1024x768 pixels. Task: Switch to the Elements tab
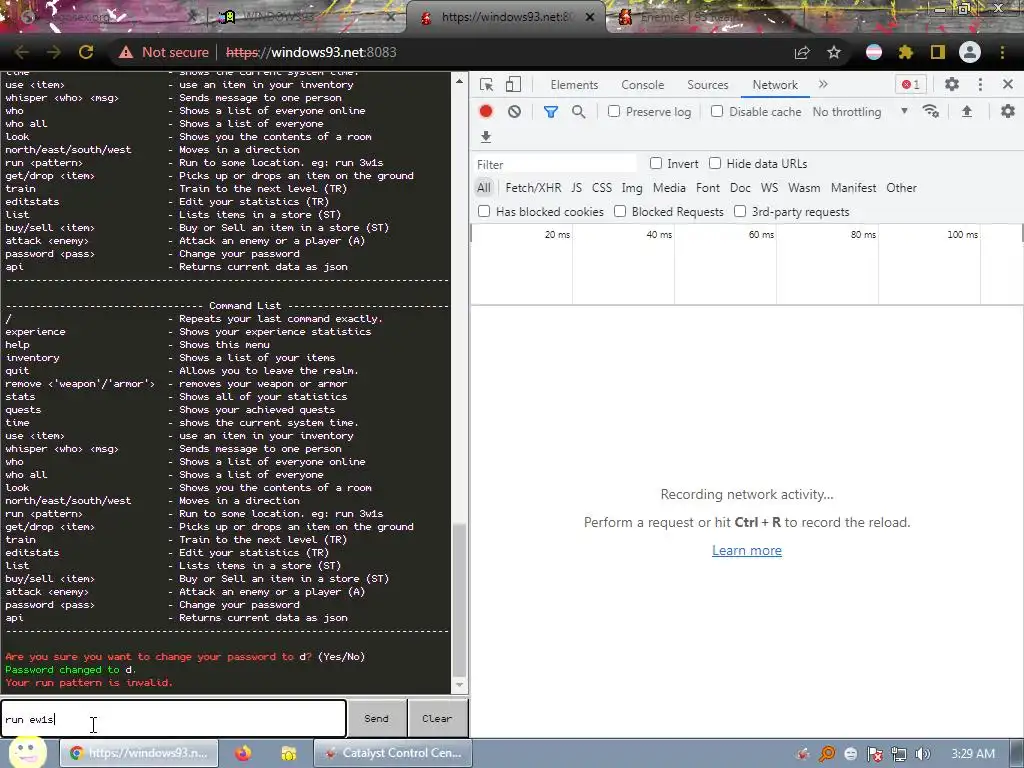(574, 85)
